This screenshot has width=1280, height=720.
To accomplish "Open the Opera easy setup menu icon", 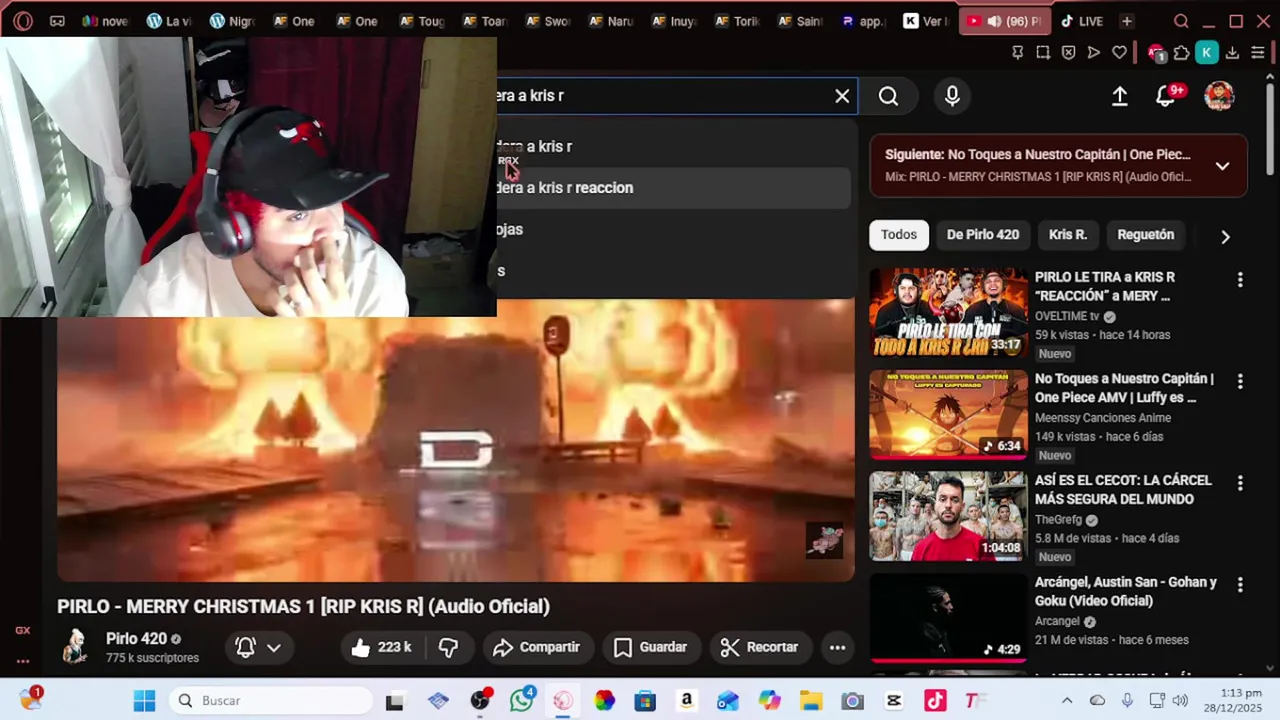I will tap(1258, 53).
